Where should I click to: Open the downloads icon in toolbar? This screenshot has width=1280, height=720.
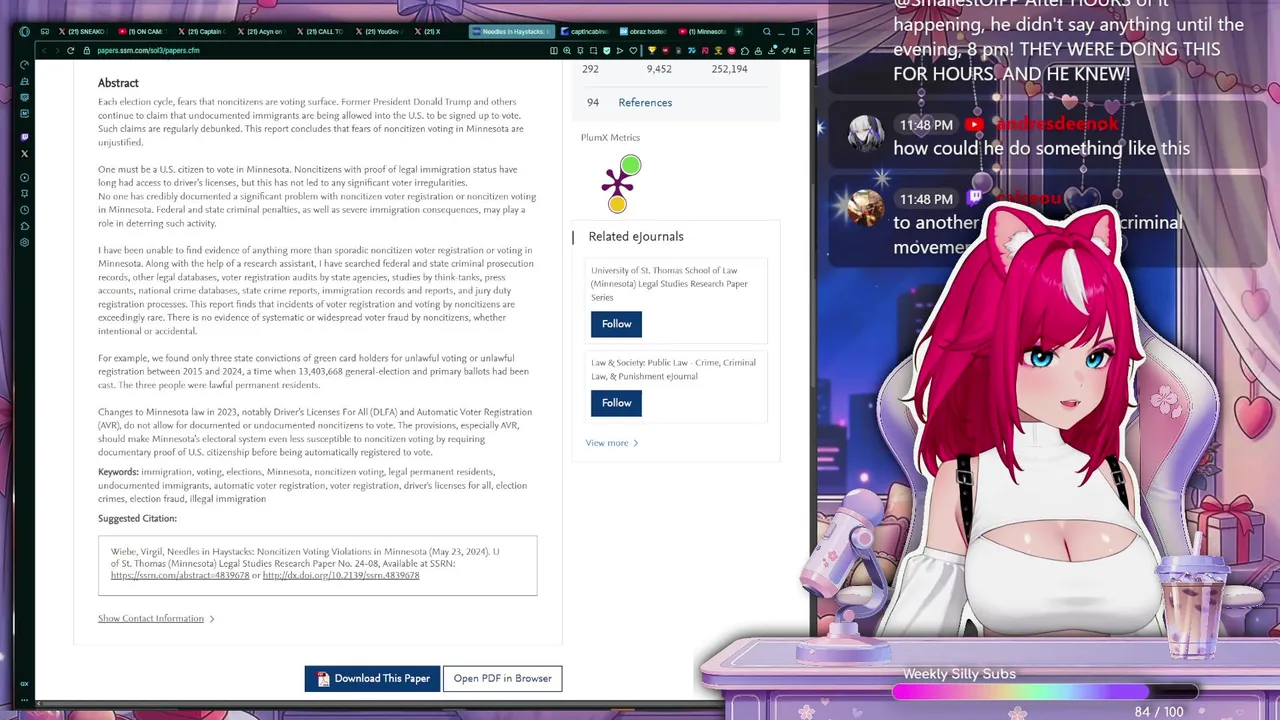[772, 50]
